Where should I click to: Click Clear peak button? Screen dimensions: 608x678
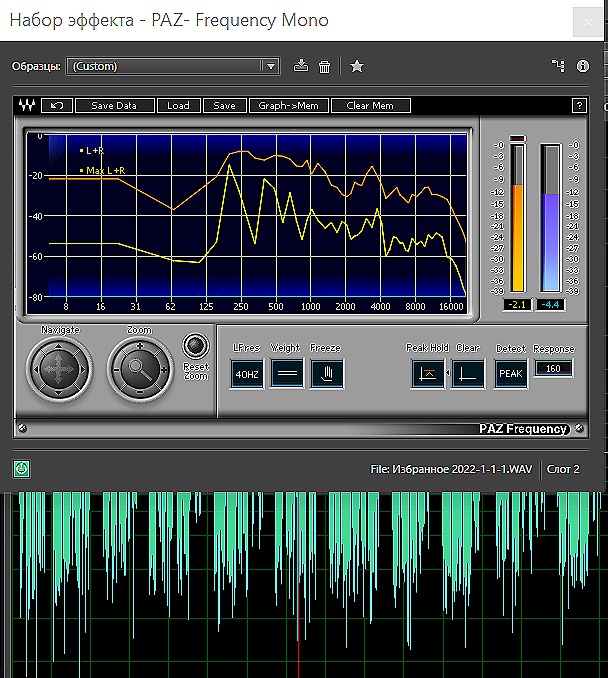pos(467,374)
